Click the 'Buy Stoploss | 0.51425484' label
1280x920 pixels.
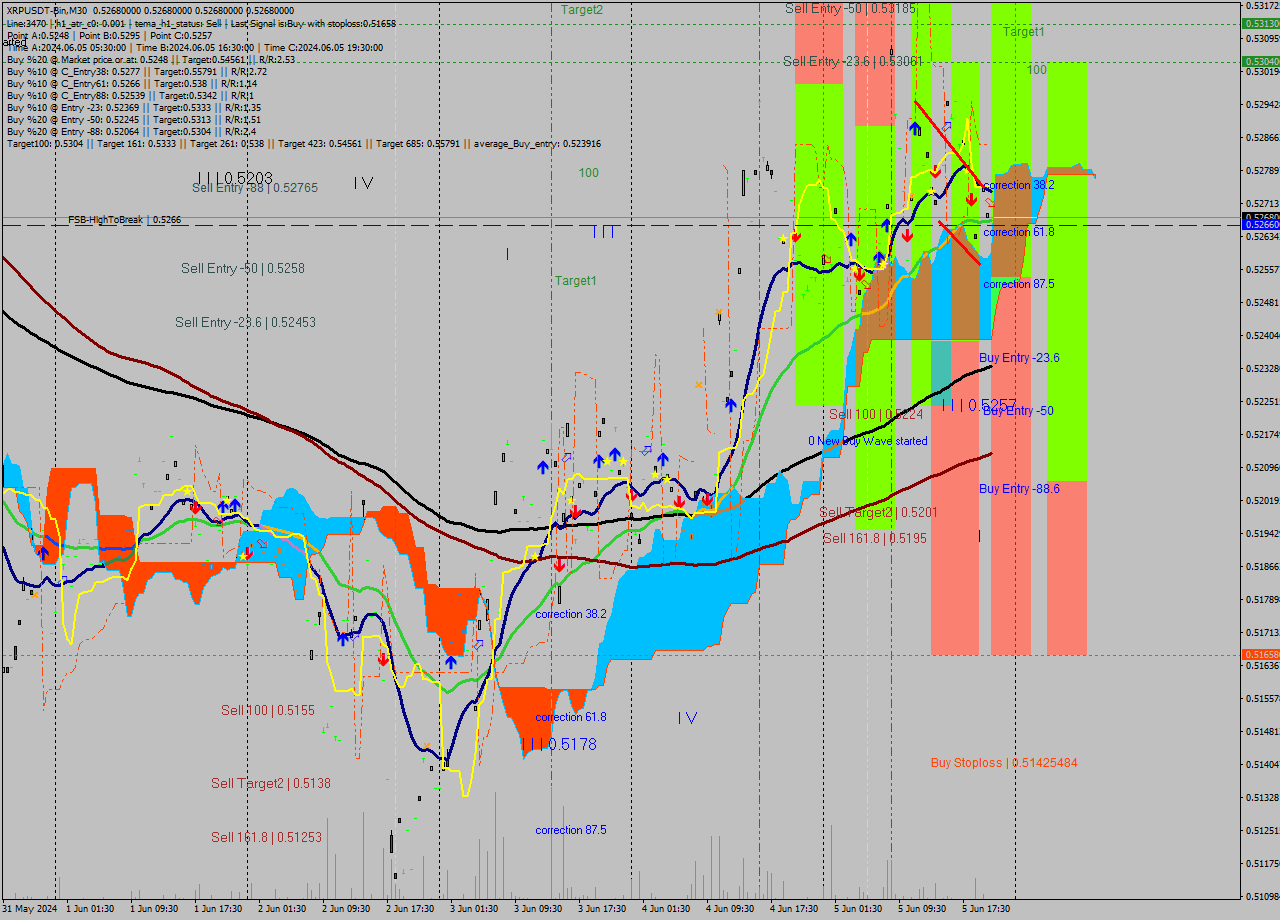(x=1004, y=763)
